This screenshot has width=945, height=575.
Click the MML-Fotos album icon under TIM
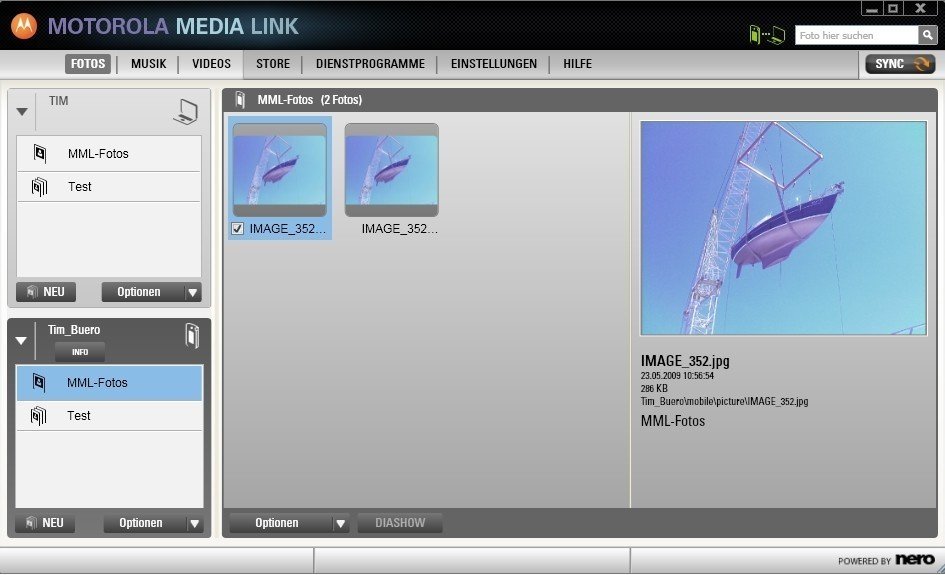click(x=40, y=153)
